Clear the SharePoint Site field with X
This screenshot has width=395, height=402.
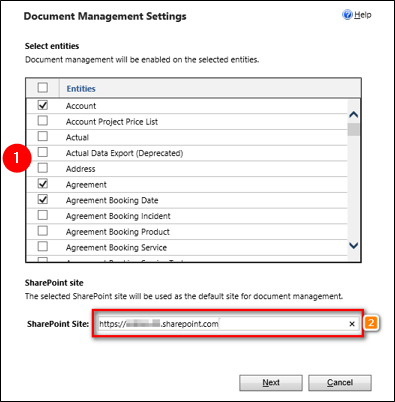[x=352, y=324]
